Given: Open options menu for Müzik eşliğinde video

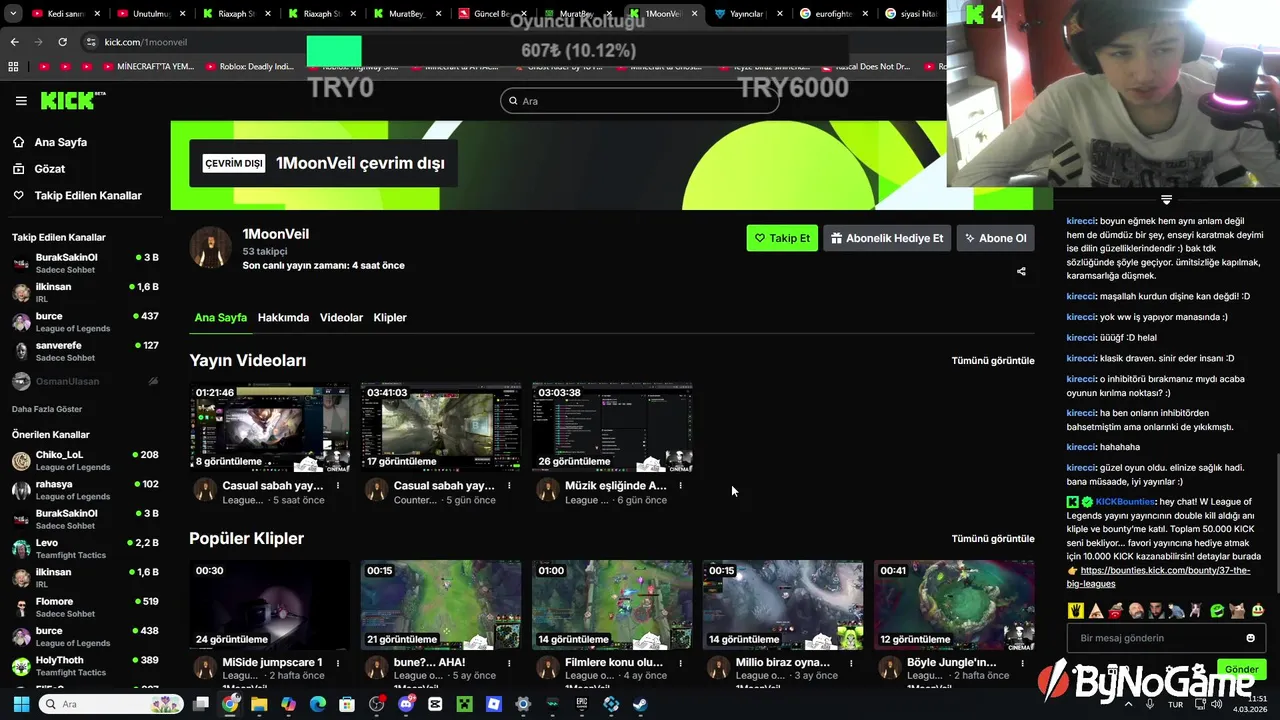Looking at the screenshot, I should 680,486.
